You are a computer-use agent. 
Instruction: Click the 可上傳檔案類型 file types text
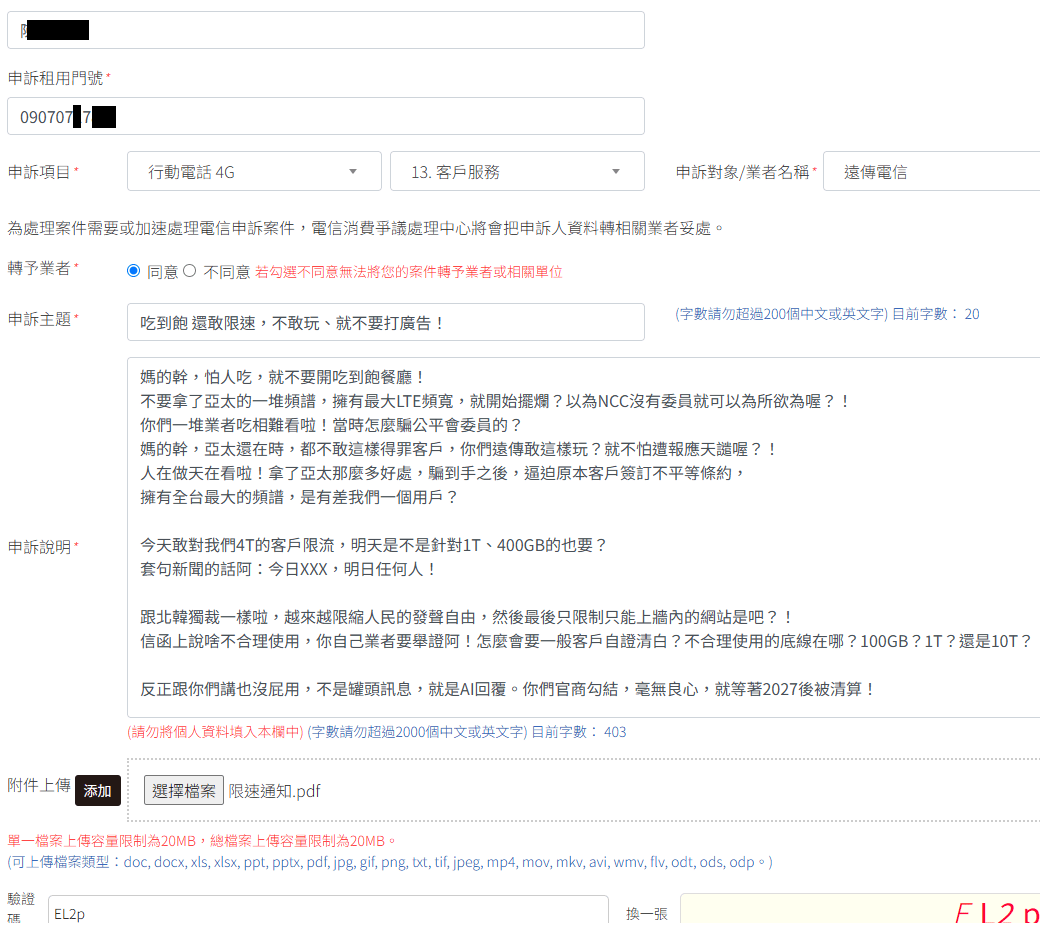coord(390,862)
